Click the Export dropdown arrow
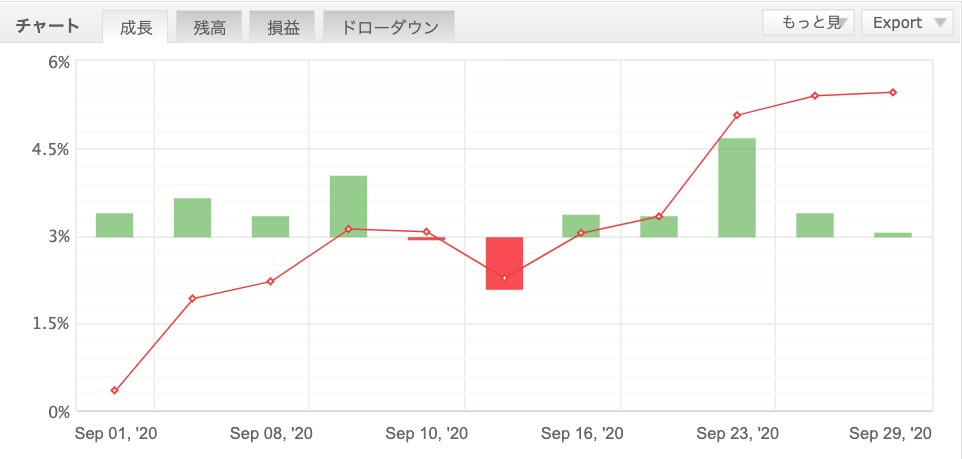This screenshot has height=459, width=962. coord(939,23)
